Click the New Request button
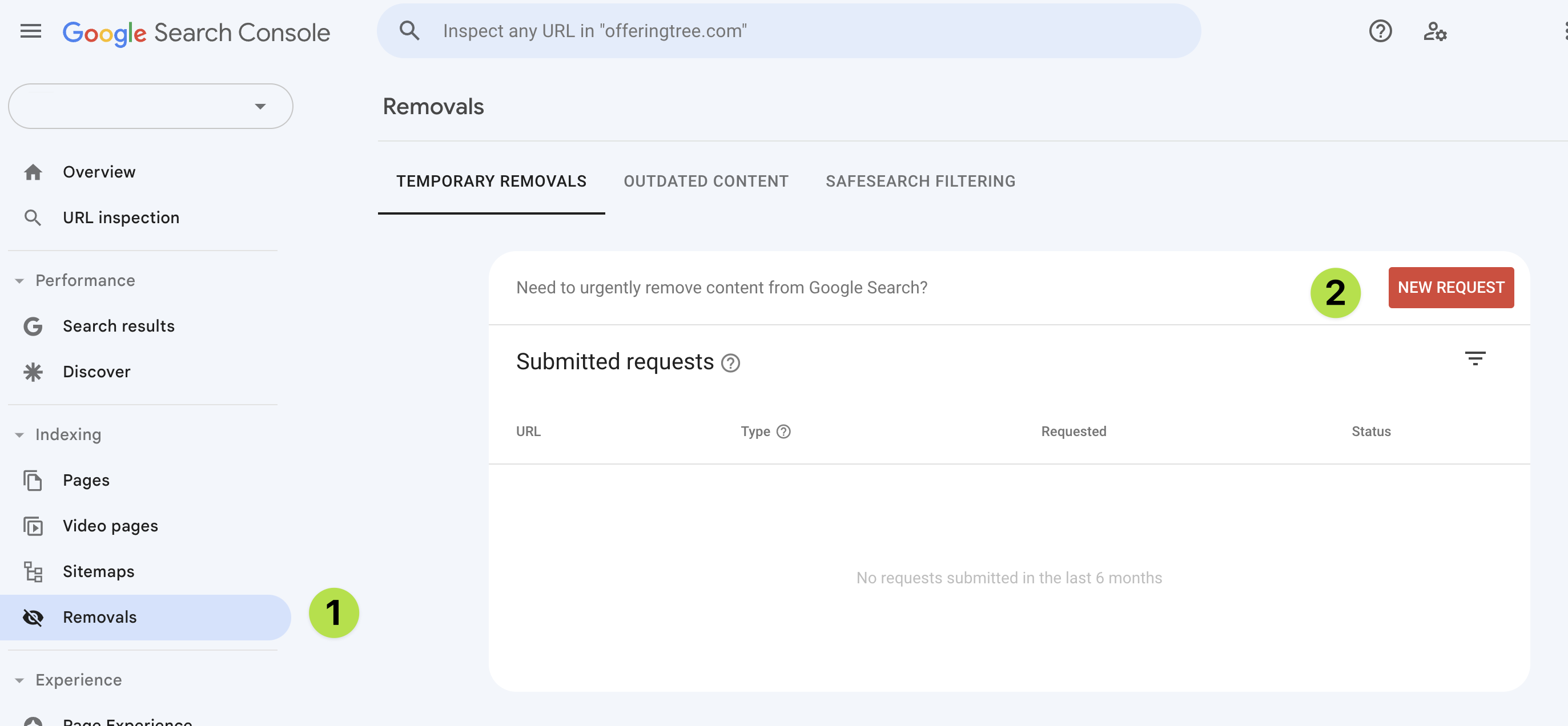Screen dimensions: 1568x726 coord(1450,287)
